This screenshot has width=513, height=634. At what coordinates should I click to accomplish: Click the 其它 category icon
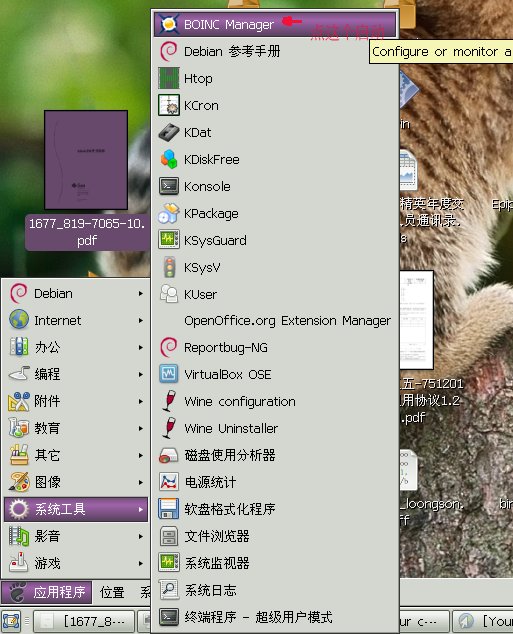click(x=19, y=455)
